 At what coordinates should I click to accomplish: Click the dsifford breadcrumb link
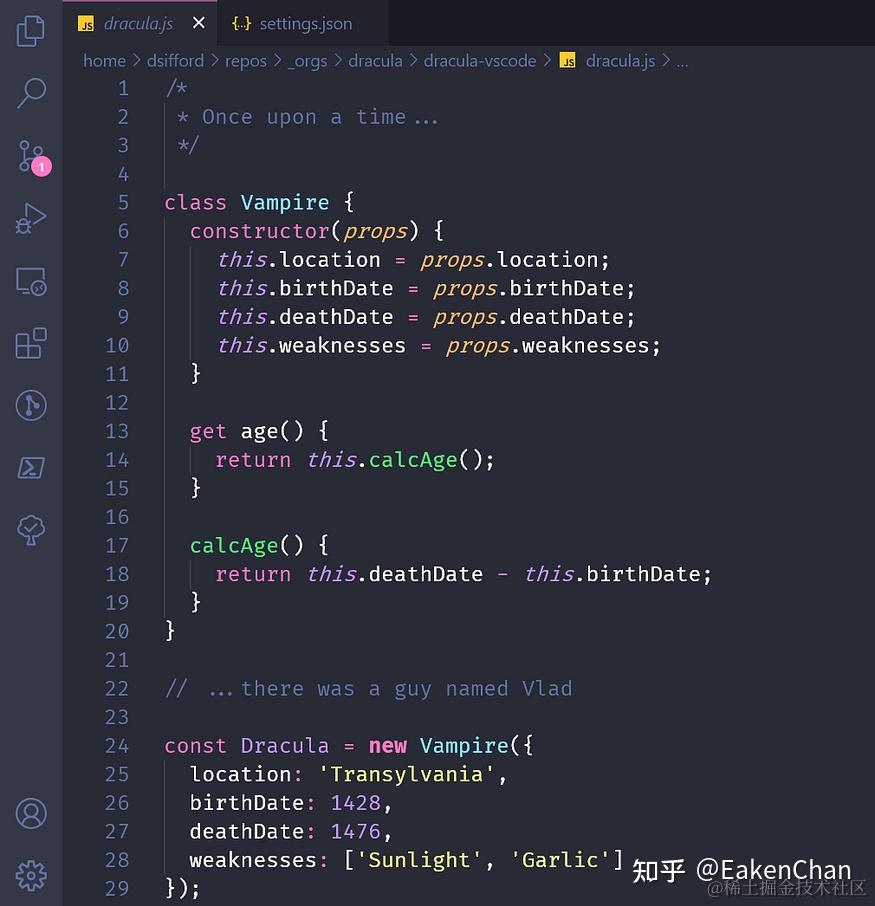[175, 61]
